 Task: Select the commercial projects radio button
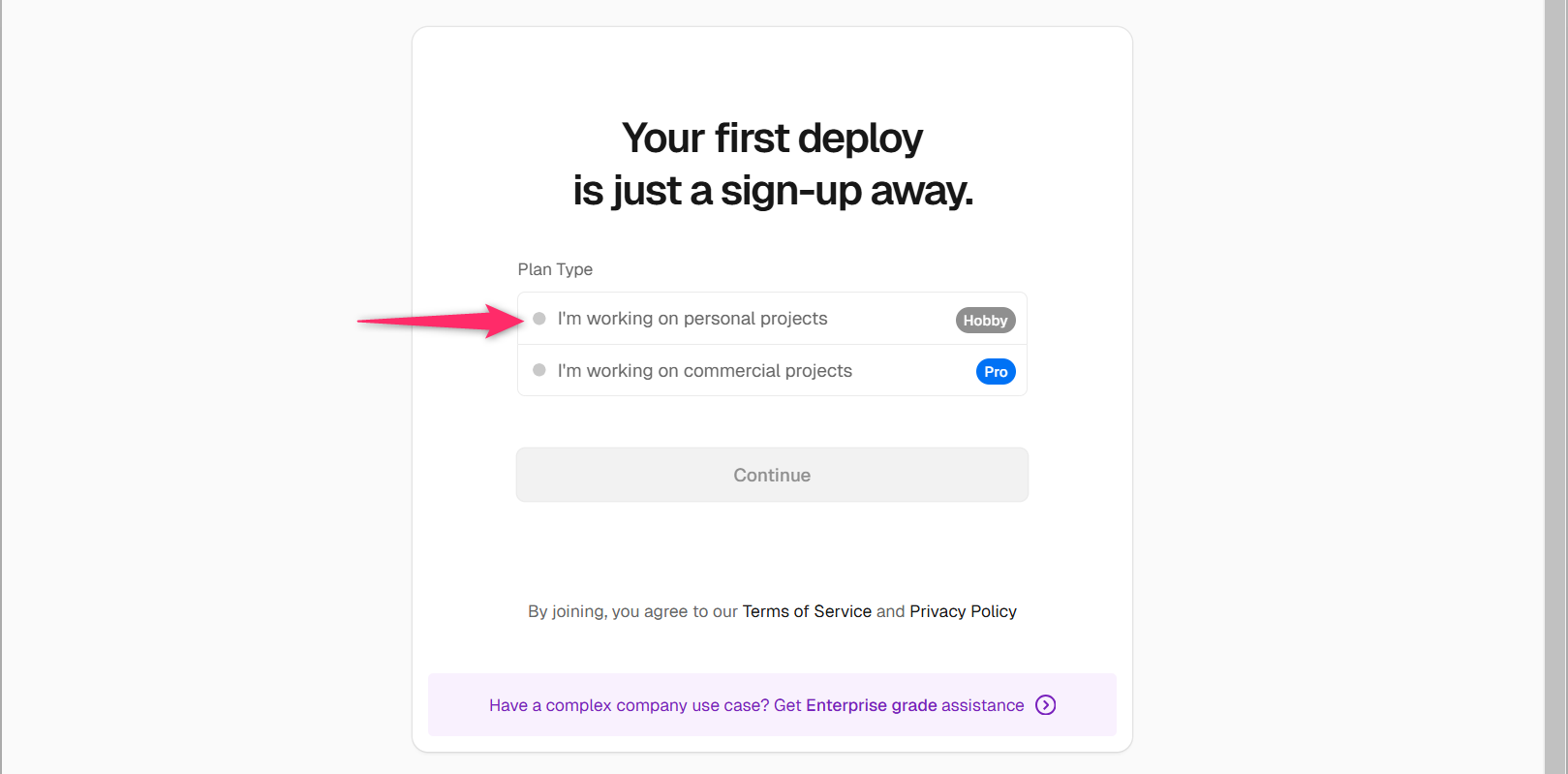click(x=539, y=370)
